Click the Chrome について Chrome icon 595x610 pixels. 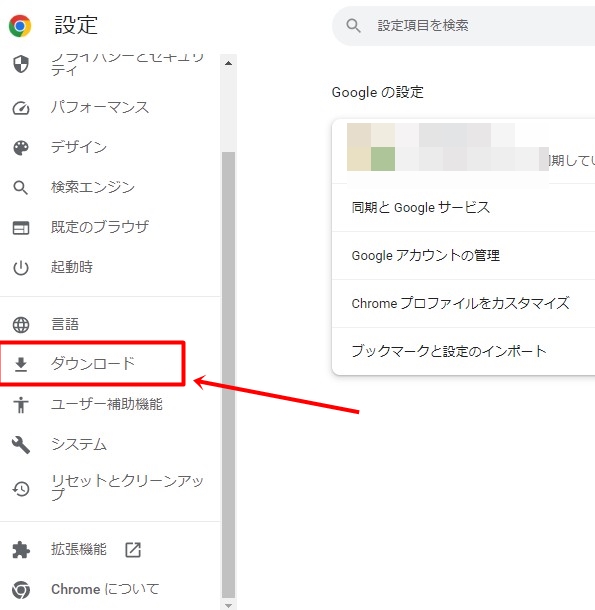point(21,590)
